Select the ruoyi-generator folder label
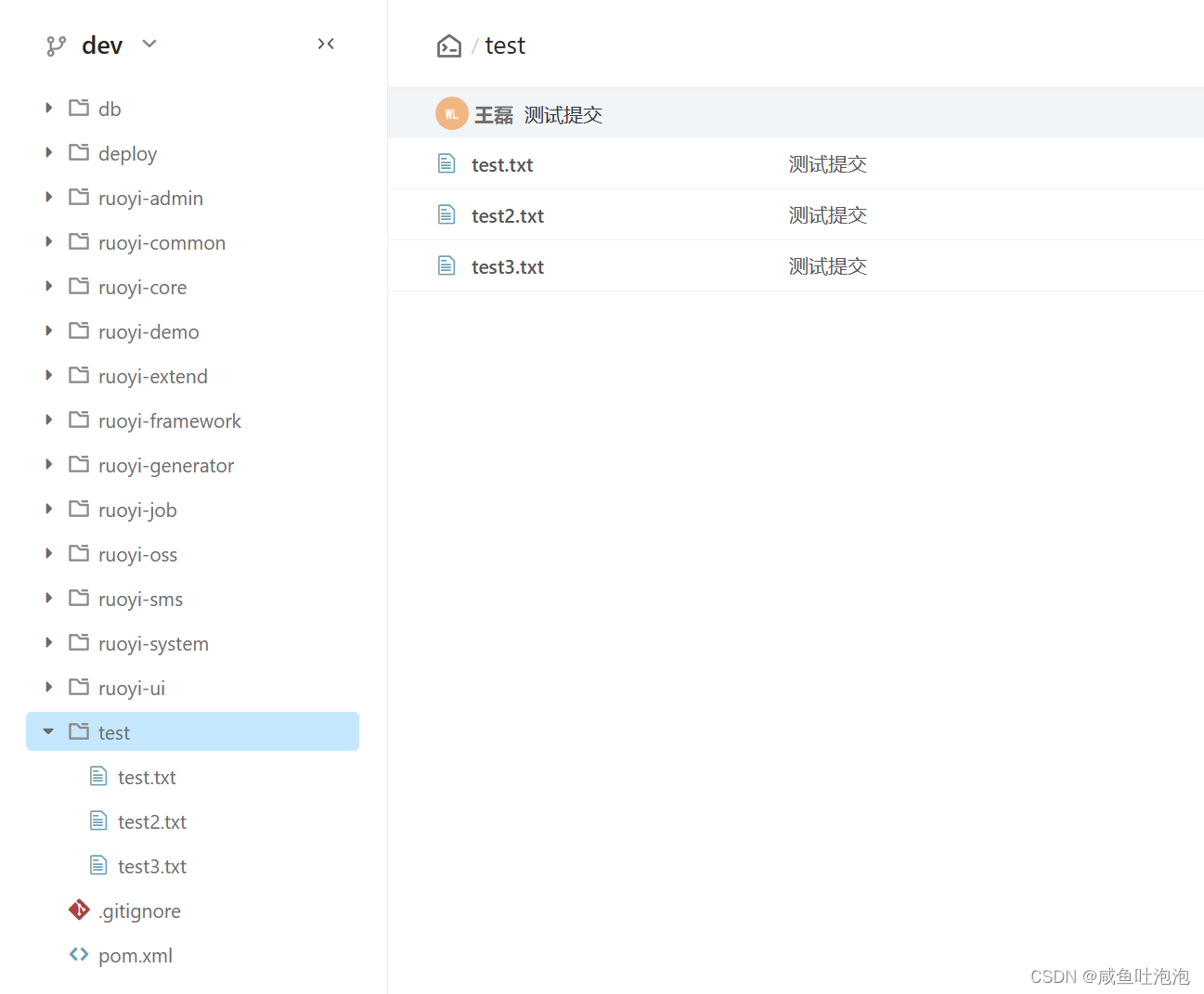Viewport: 1204px width, 994px height. click(x=166, y=466)
